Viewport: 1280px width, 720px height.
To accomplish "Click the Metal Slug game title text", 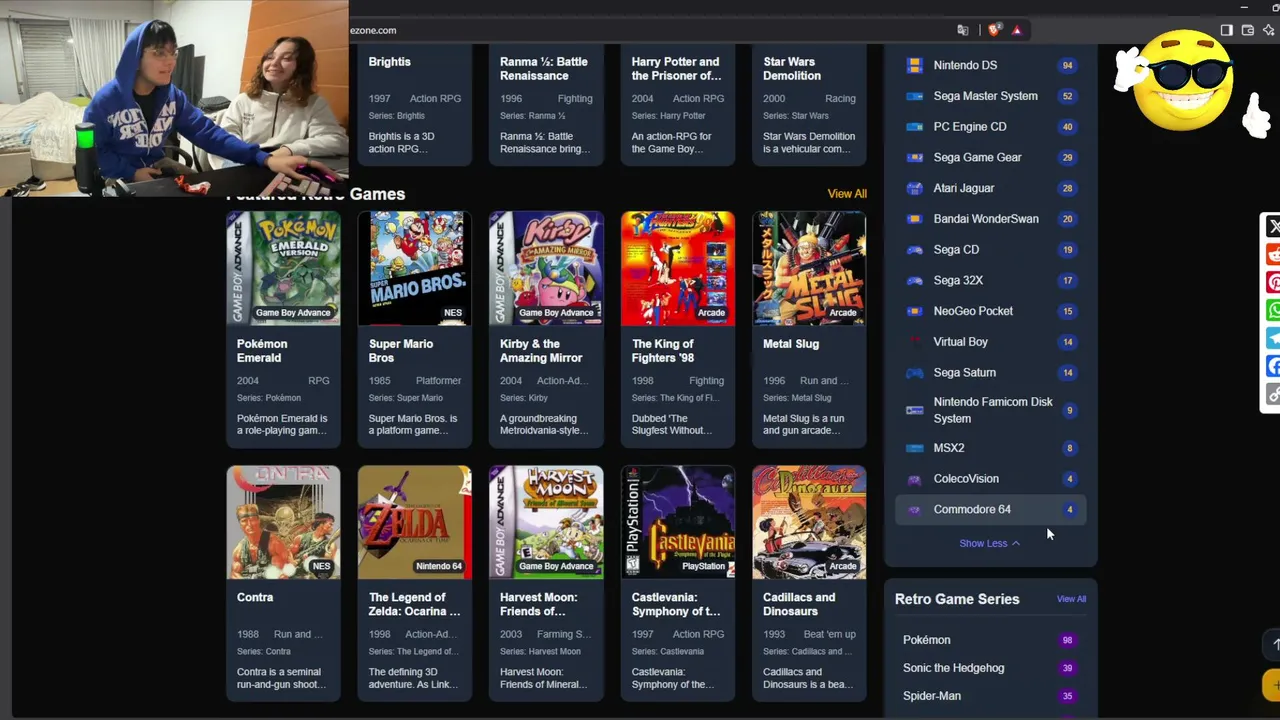I will pyautogui.click(x=791, y=344).
